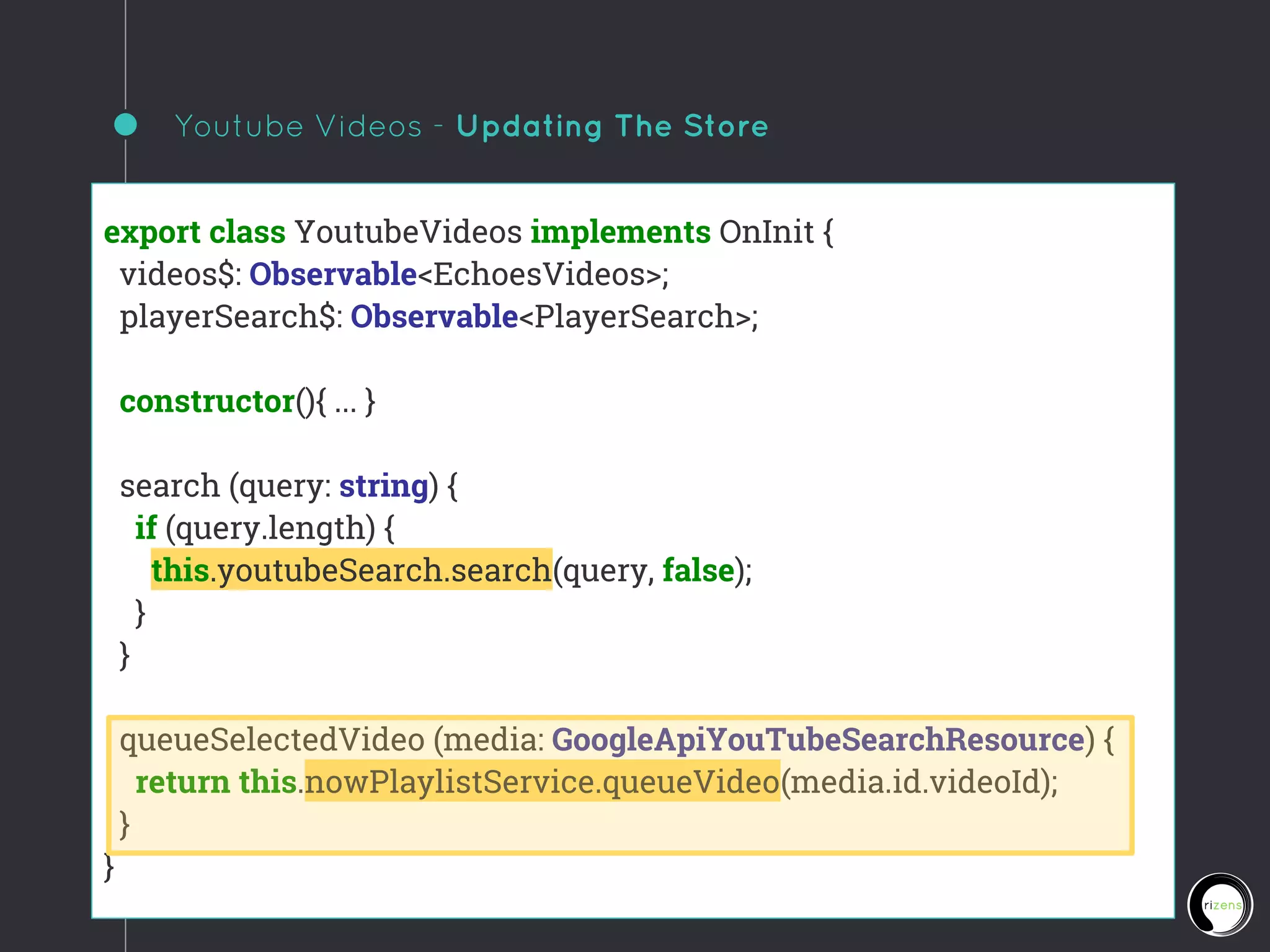
Task: Click the teal bullet before the slide title
Action: click(x=126, y=125)
